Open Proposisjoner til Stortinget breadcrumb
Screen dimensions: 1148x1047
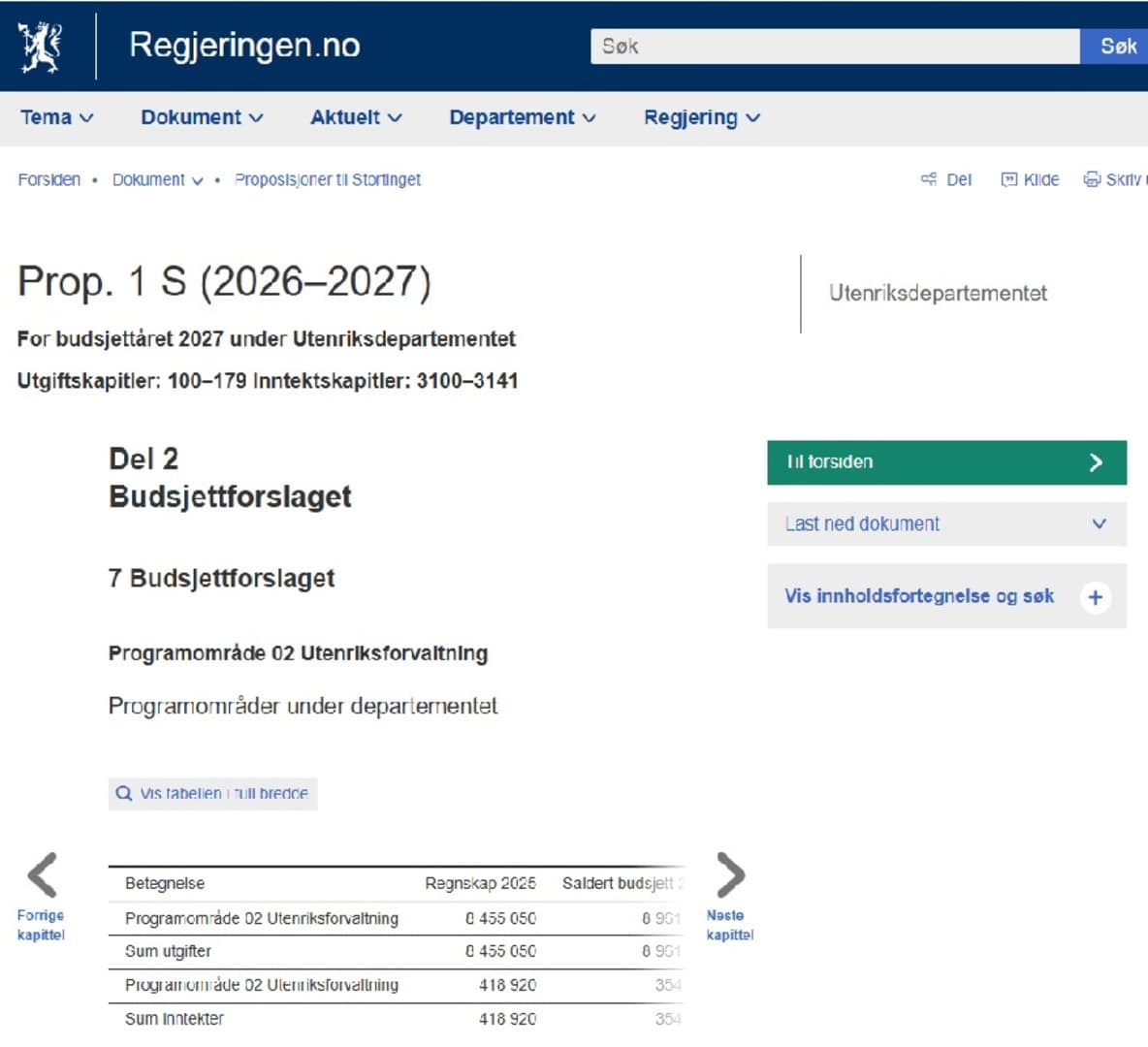[328, 179]
